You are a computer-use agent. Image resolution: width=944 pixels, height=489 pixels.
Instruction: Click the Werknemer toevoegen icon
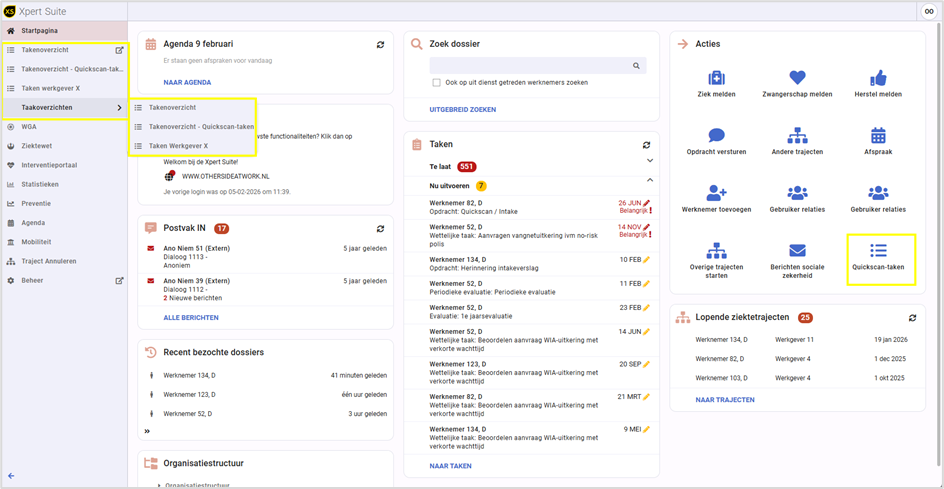click(716, 193)
